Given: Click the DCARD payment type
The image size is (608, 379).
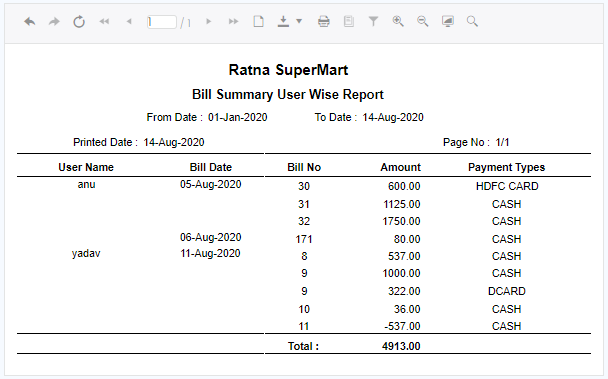Looking at the screenshot, I should 507,291.
